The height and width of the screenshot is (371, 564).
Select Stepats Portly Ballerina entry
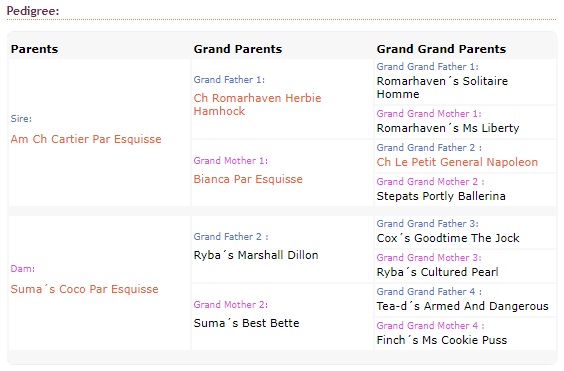441,196
